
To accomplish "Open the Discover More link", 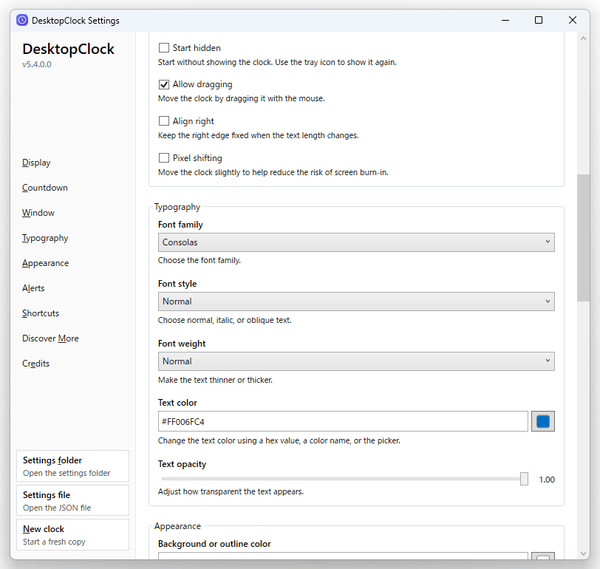I will click(51, 339).
